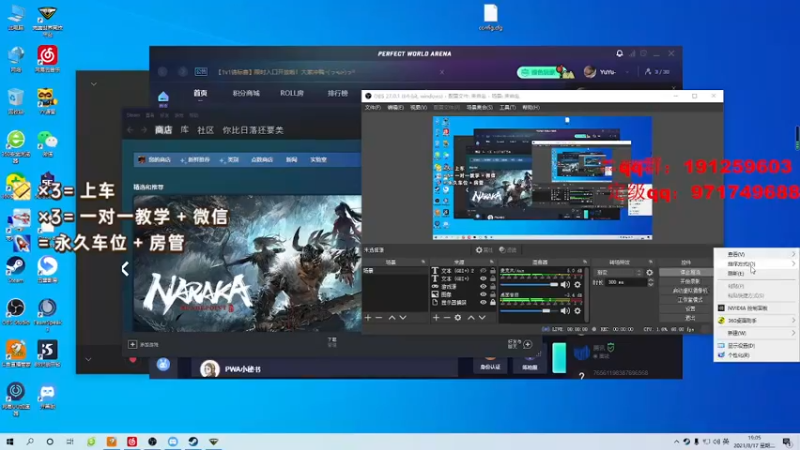Remove selected source with minus icon
800x450 pixels.
click(x=447, y=317)
